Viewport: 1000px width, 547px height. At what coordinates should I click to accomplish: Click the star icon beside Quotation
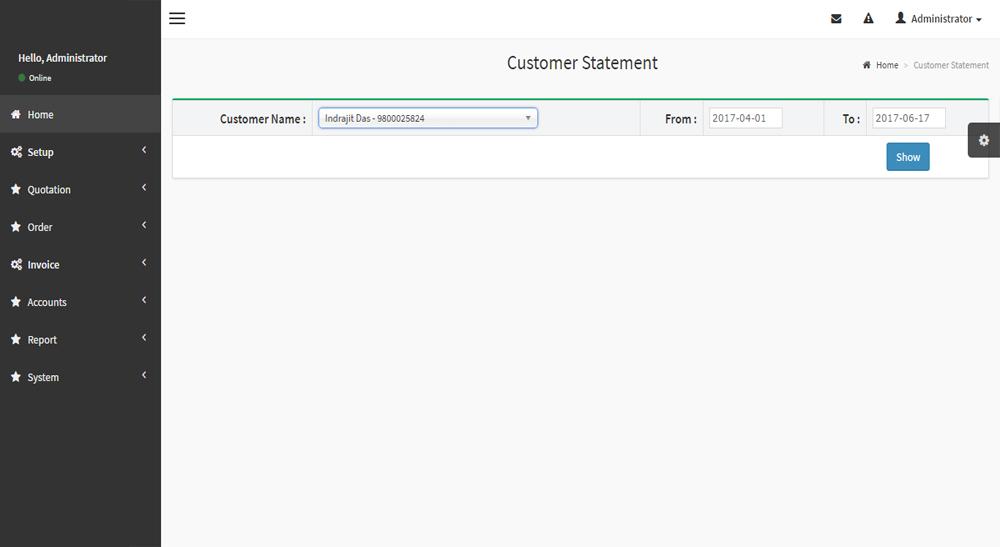(16, 189)
